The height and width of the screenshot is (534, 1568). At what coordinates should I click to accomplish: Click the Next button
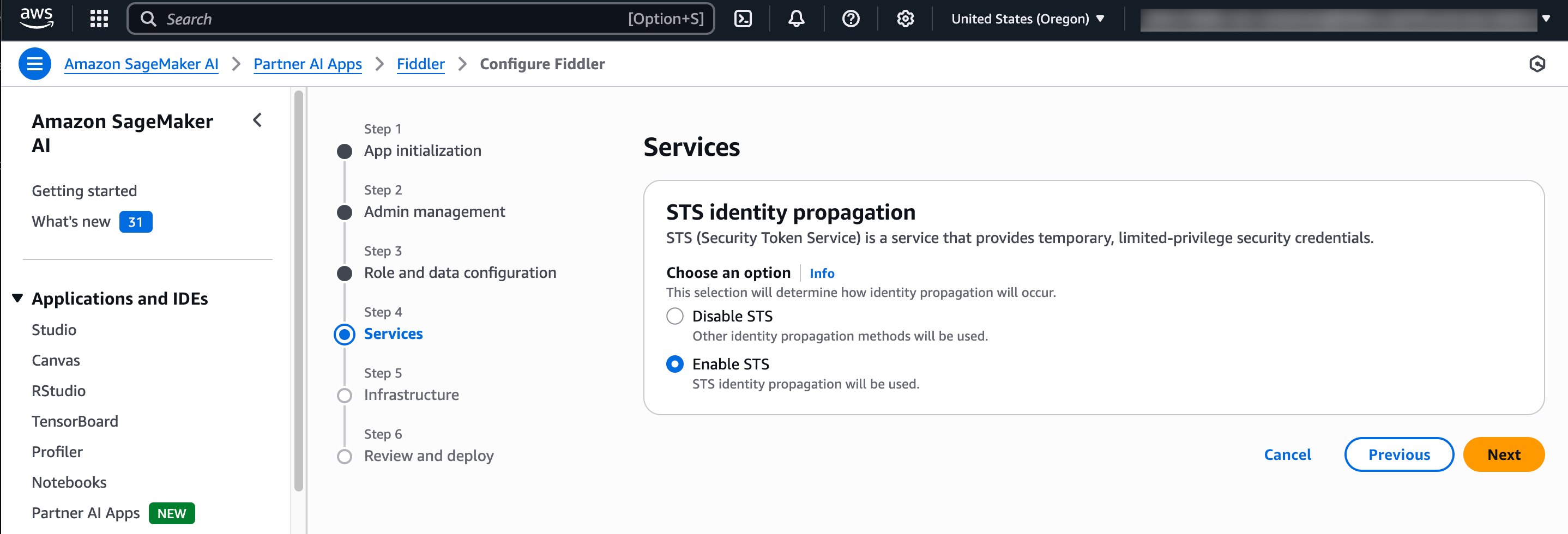click(x=1504, y=454)
